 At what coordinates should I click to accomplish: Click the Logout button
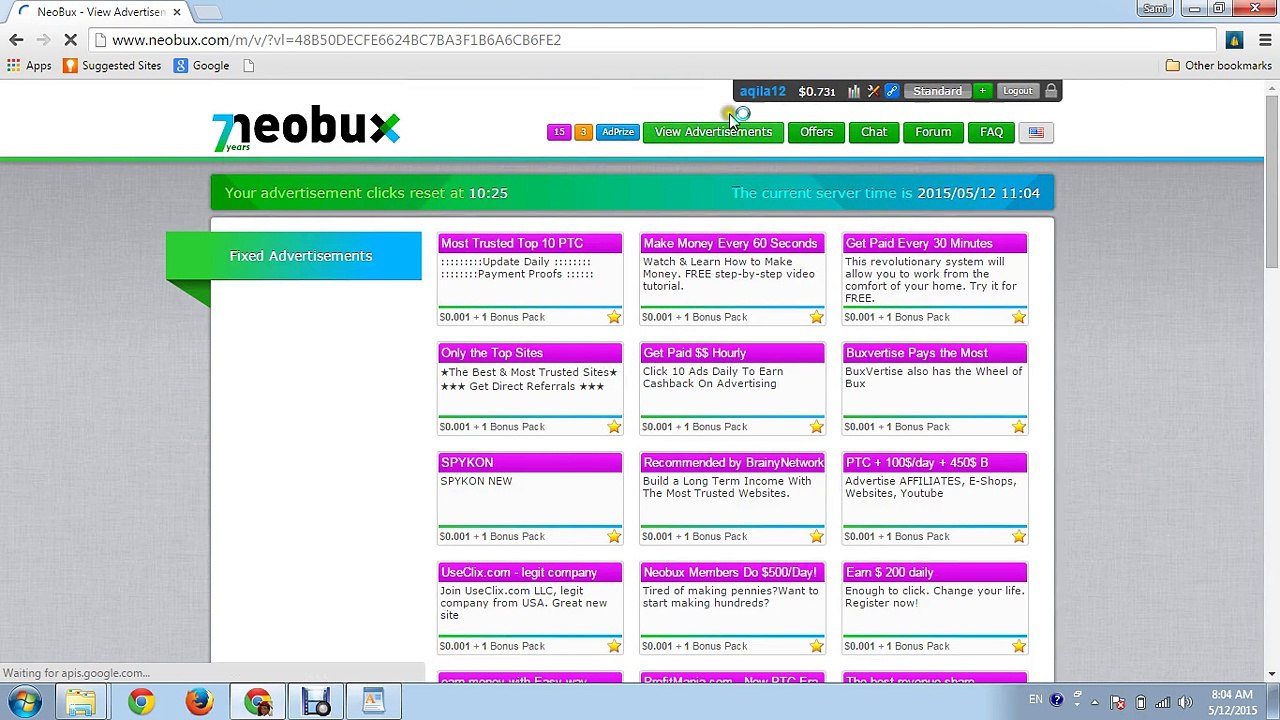(x=1017, y=91)
